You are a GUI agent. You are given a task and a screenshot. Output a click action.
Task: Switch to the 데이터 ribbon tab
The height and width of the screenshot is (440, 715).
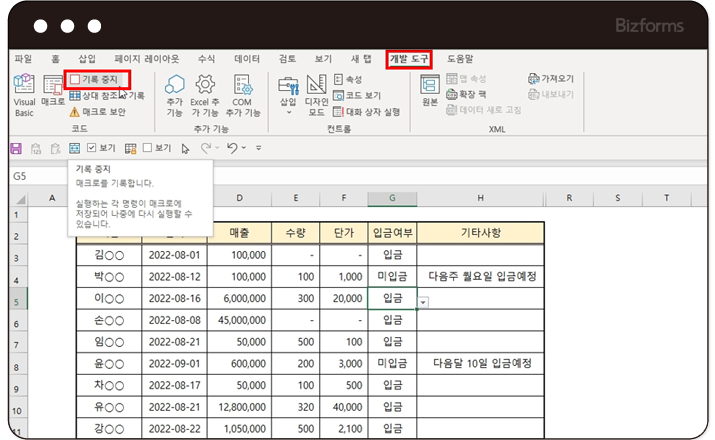tap(247, 59)
